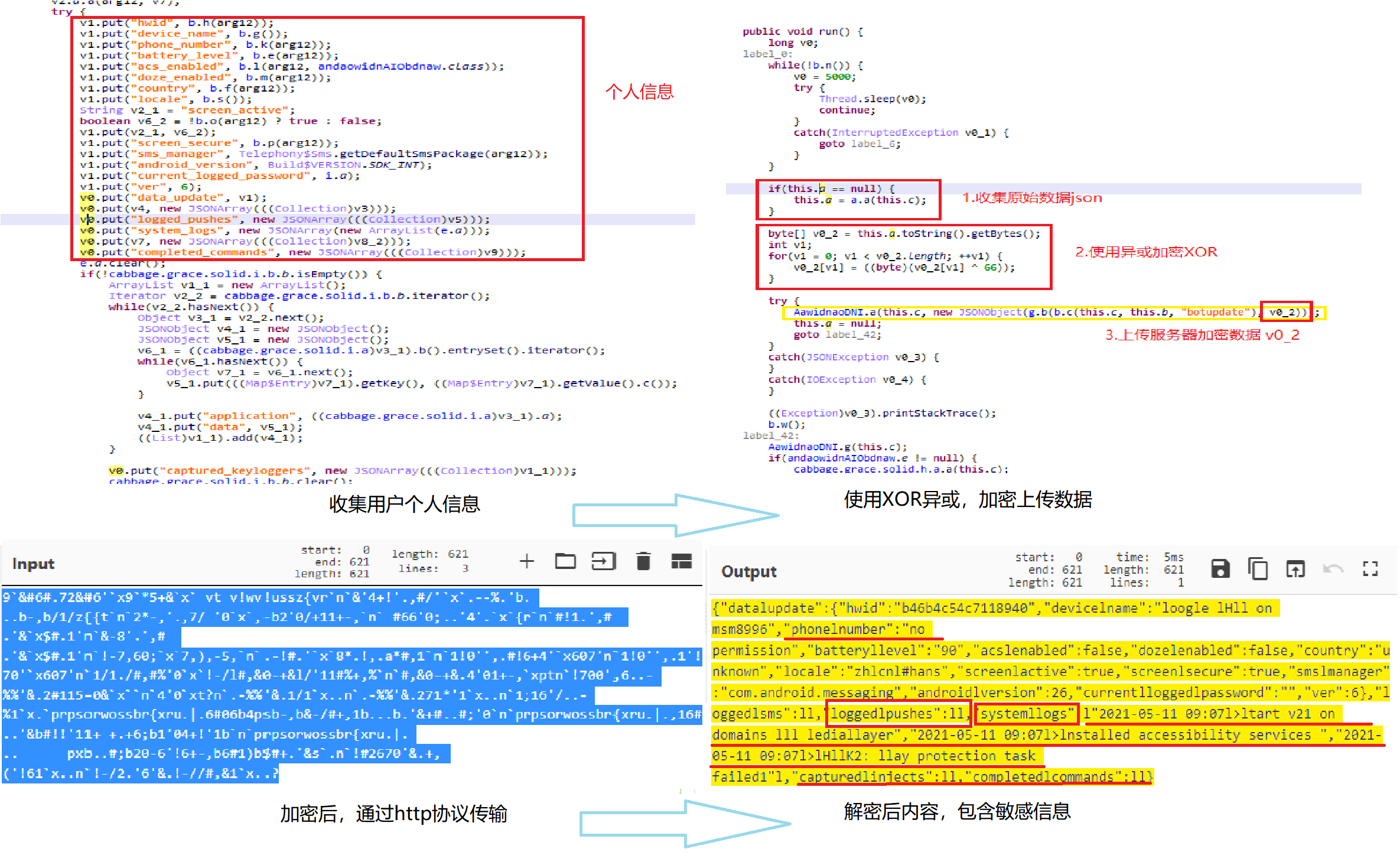This screenshot has width=1400, height=852.
Task: Click the Output panel title
Action: tap(748, 572)
